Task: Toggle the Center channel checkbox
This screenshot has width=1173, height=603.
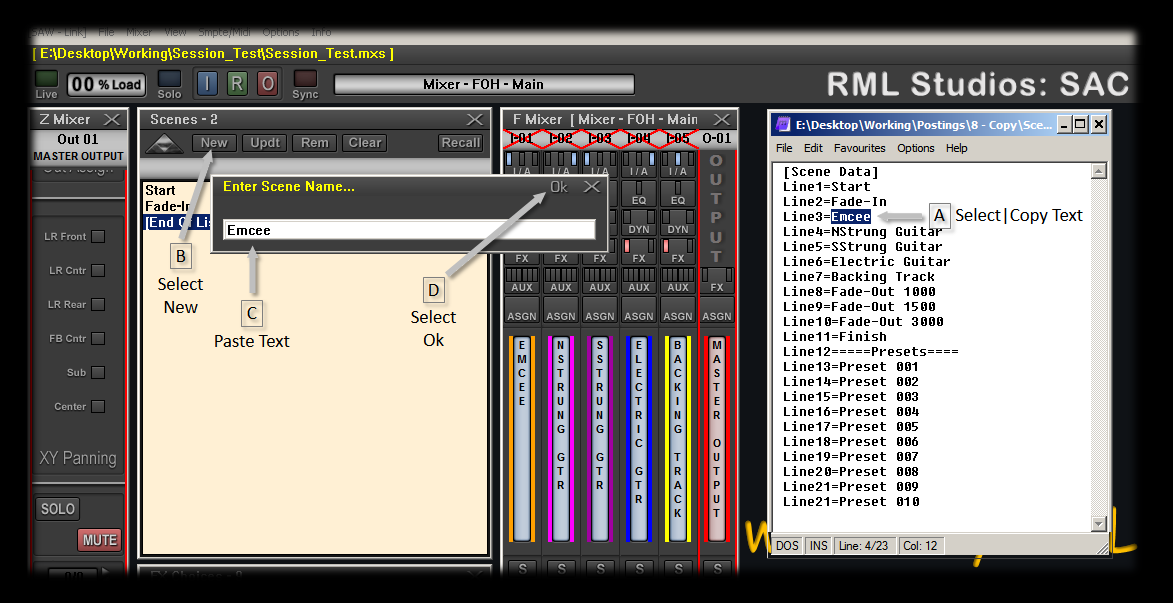Action: click(x=98, y=407)
